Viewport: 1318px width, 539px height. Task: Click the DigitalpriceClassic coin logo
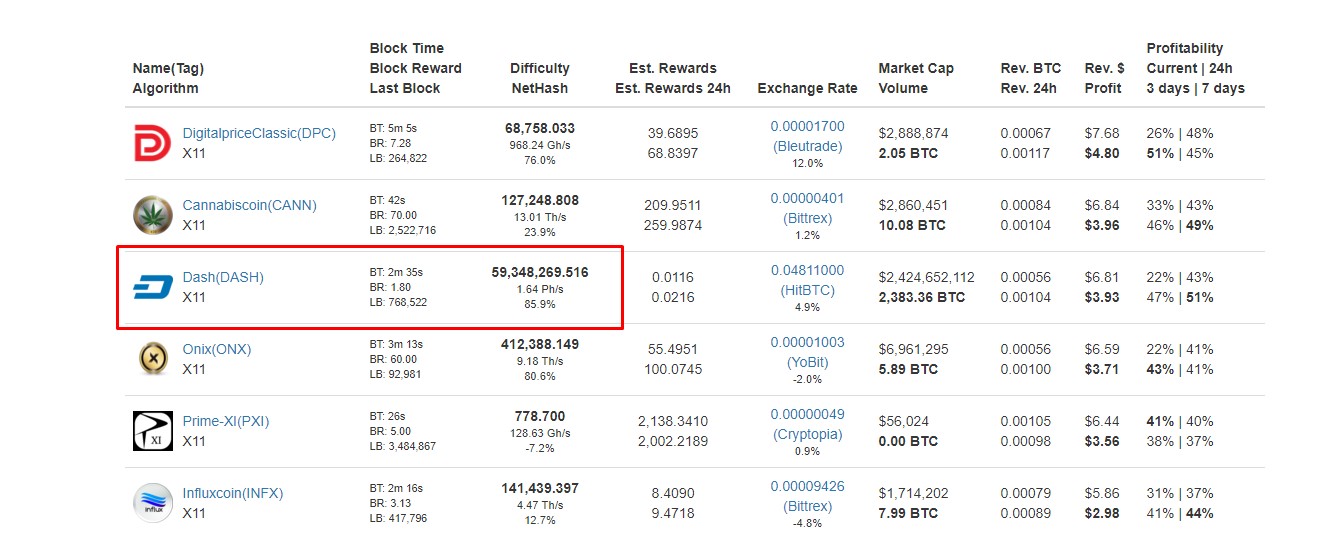(153, 143)
